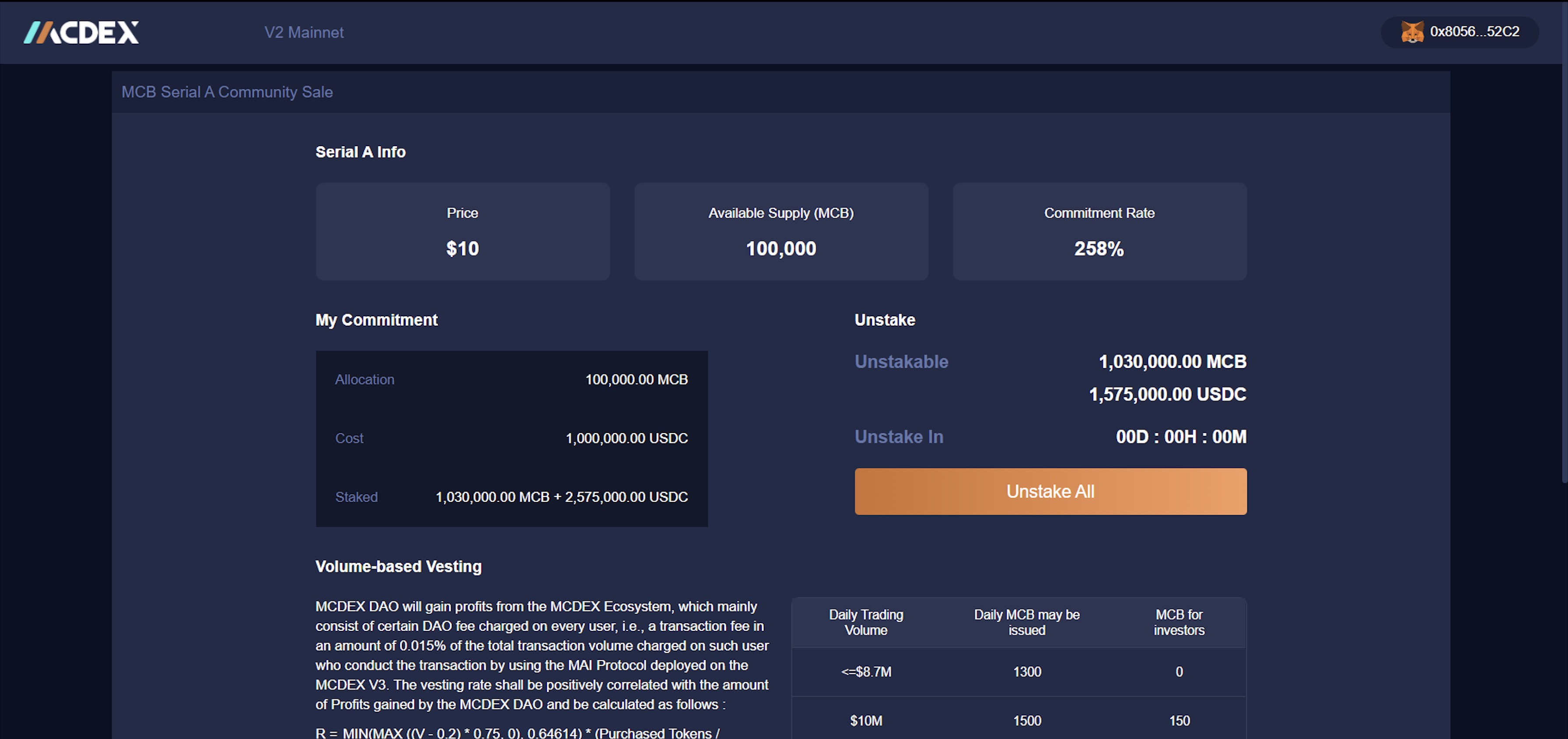Click the Unstakable label

(902, 361)
